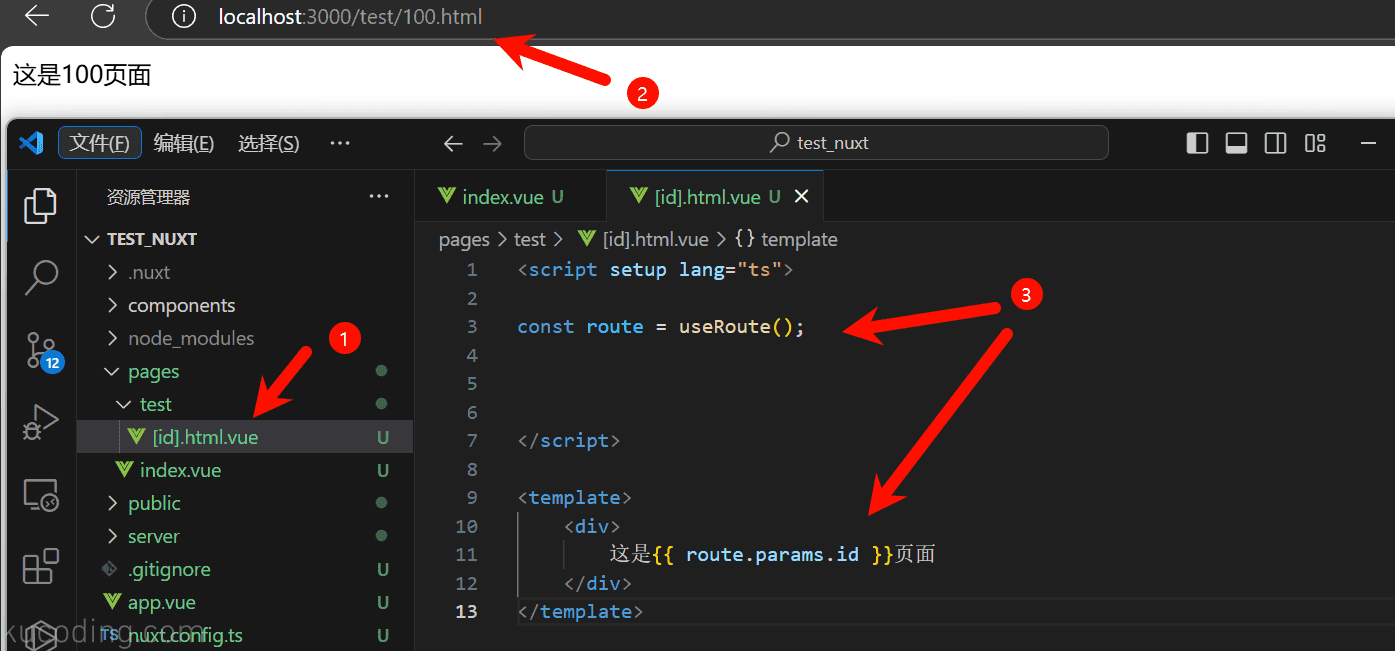
Task: Open Source Control view with 12 changes
Action: click(x=41, y=351)
